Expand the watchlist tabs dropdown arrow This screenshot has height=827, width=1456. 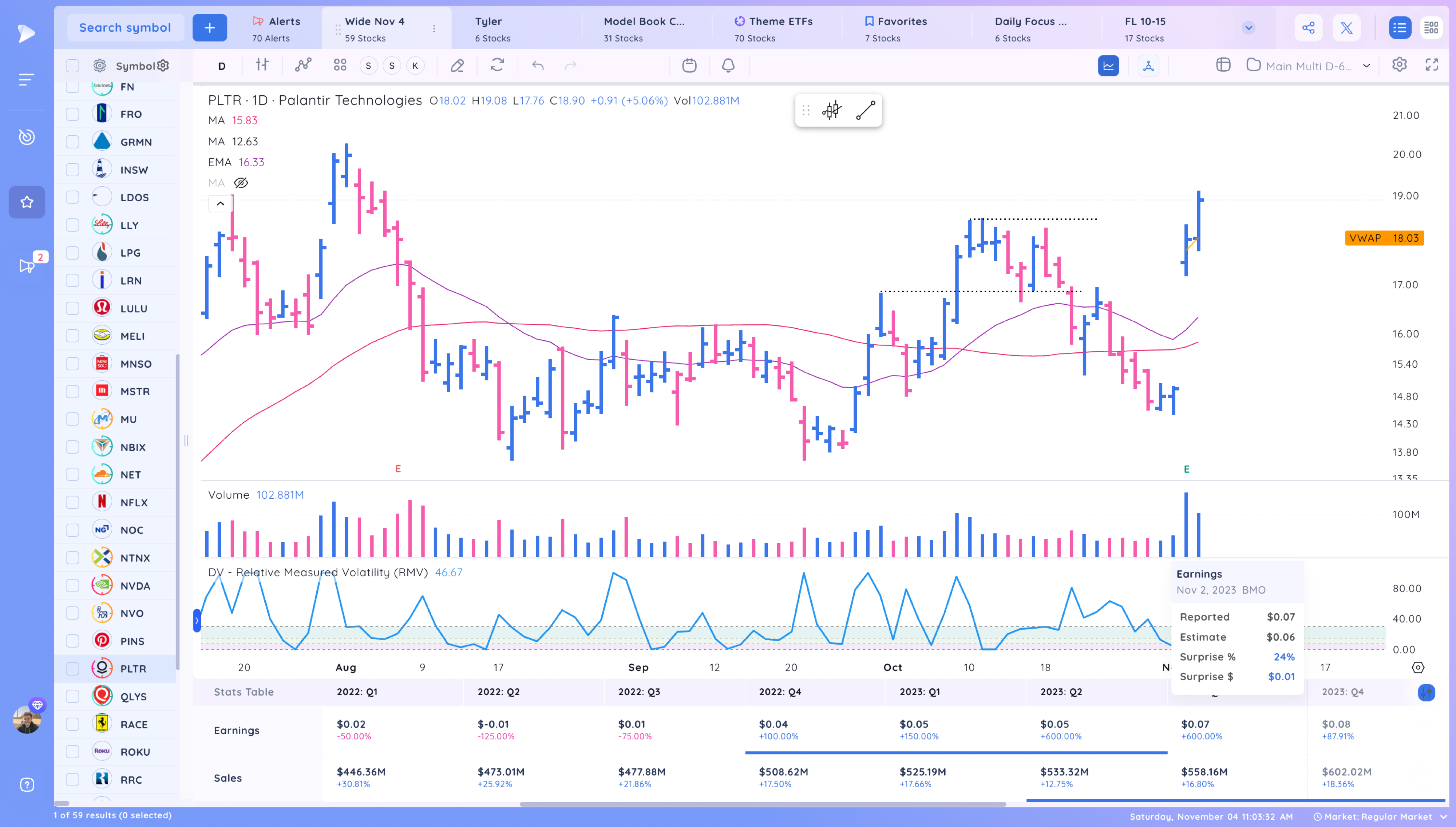(1248, 27)
